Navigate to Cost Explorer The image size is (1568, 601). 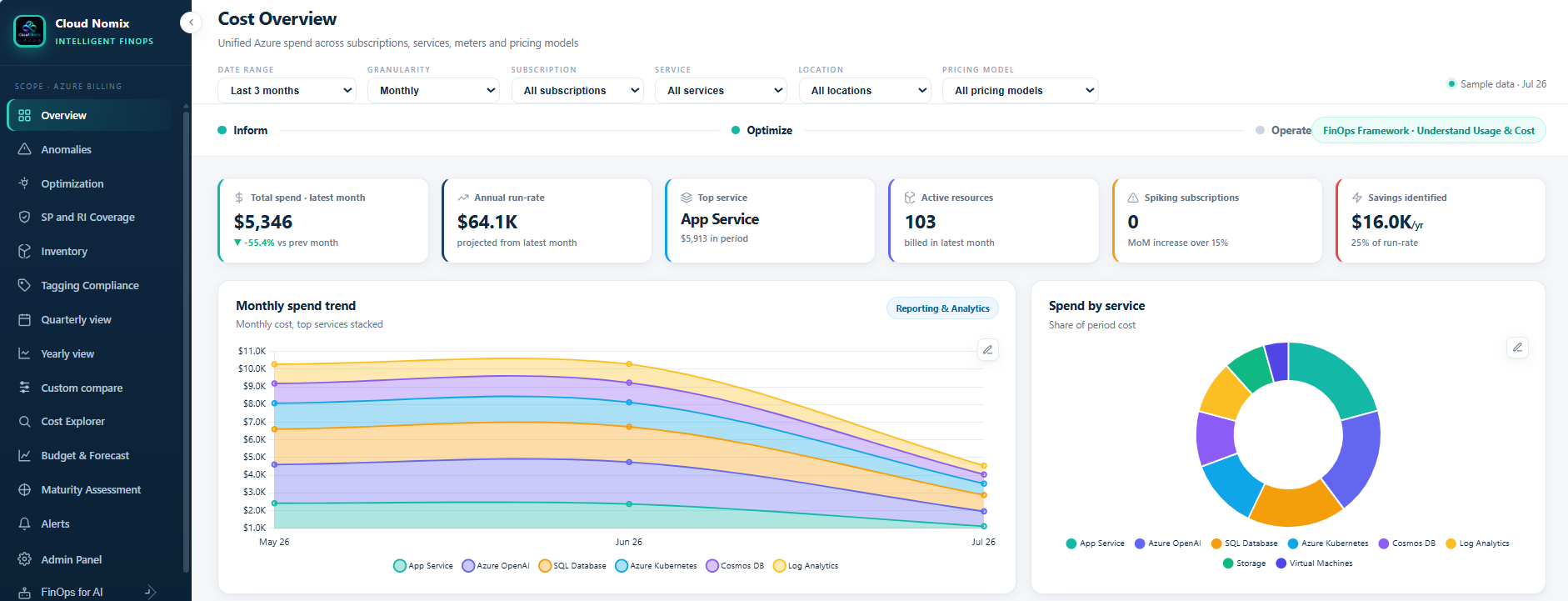(89, 421)
